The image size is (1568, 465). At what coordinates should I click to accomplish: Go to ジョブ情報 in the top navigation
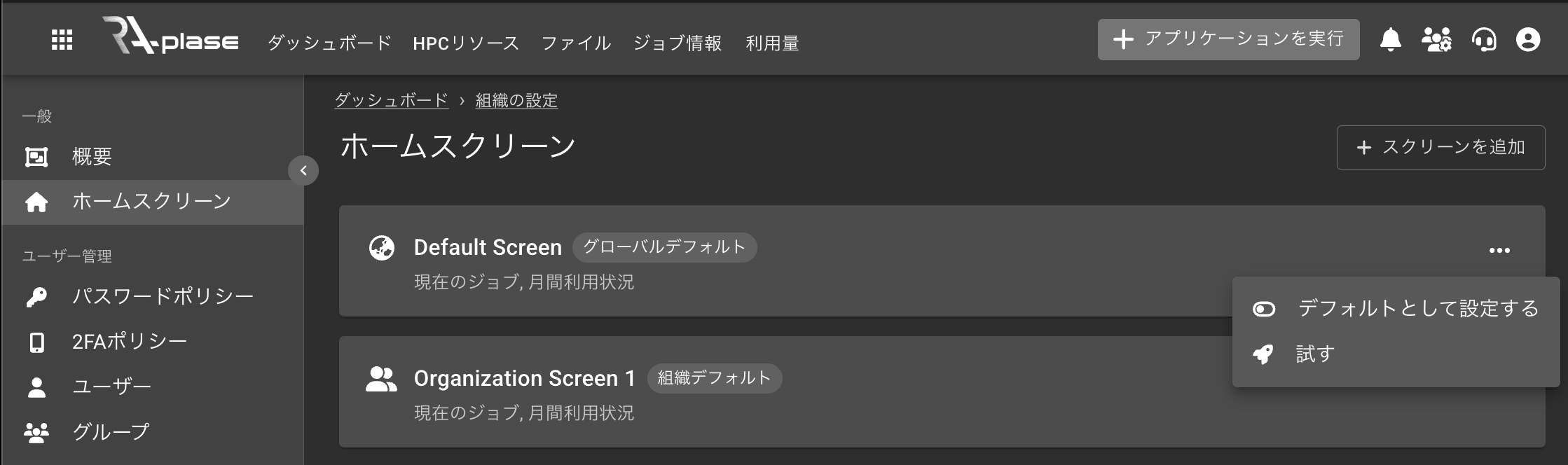click(677, 43)
